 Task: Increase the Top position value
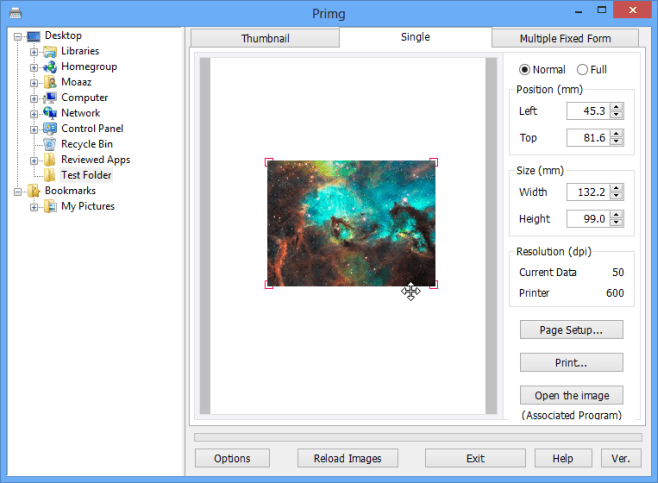[616, 134]
